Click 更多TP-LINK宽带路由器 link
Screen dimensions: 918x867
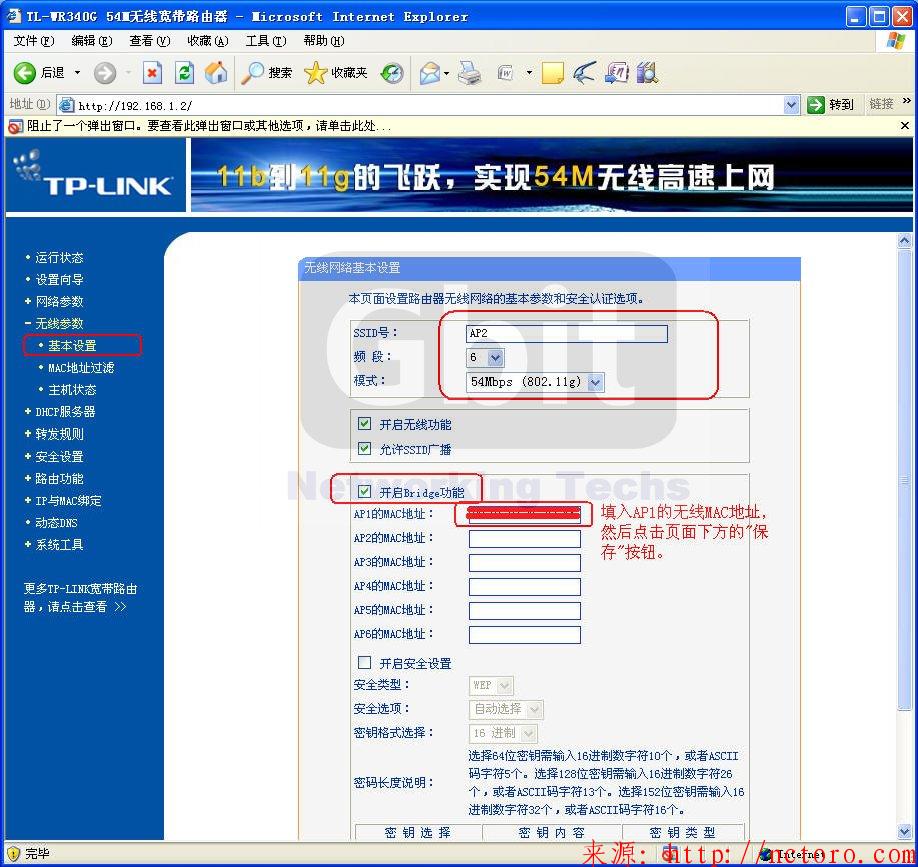(80, 598)
